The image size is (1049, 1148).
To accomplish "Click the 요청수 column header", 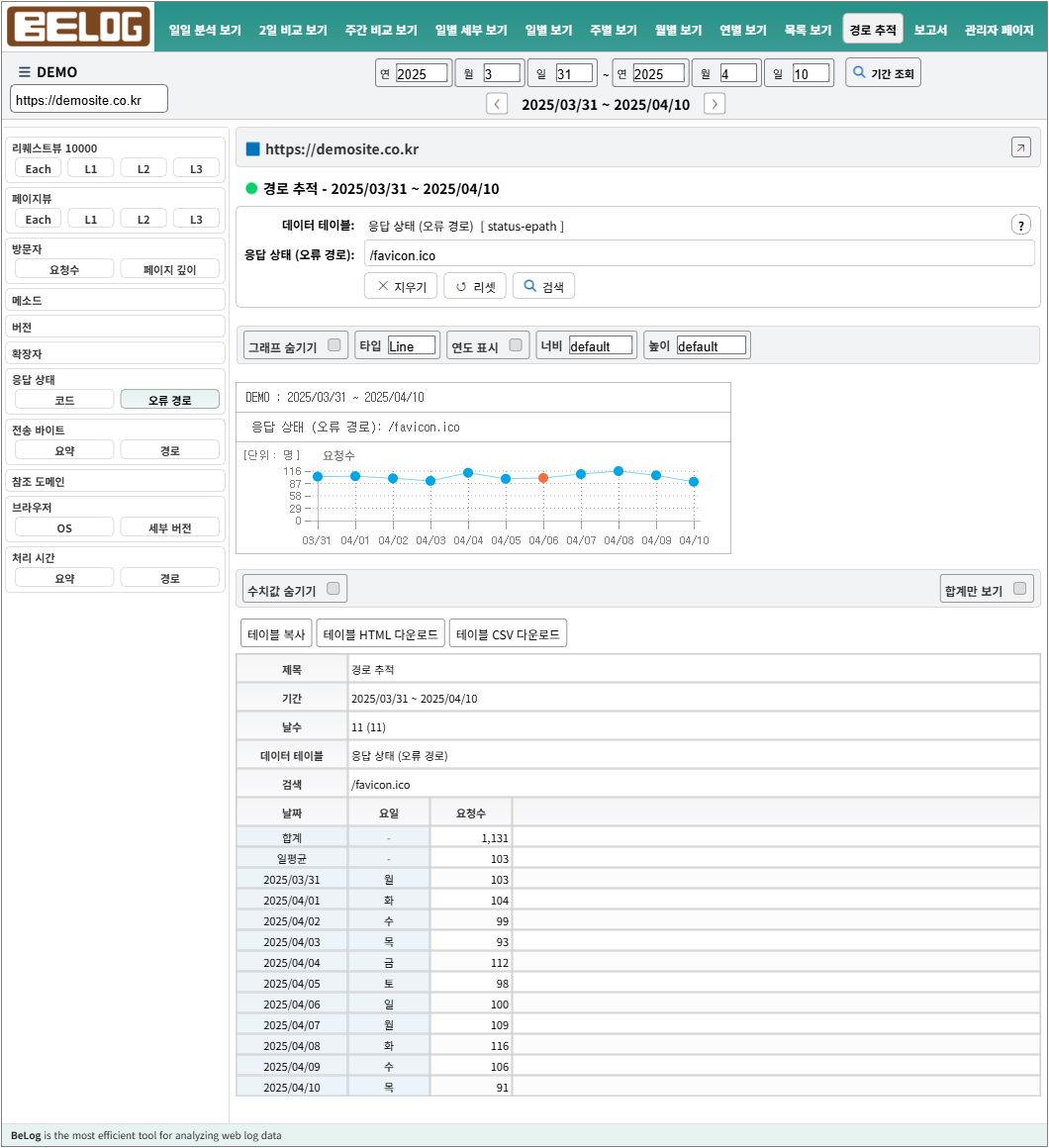I will coord(471,813).
